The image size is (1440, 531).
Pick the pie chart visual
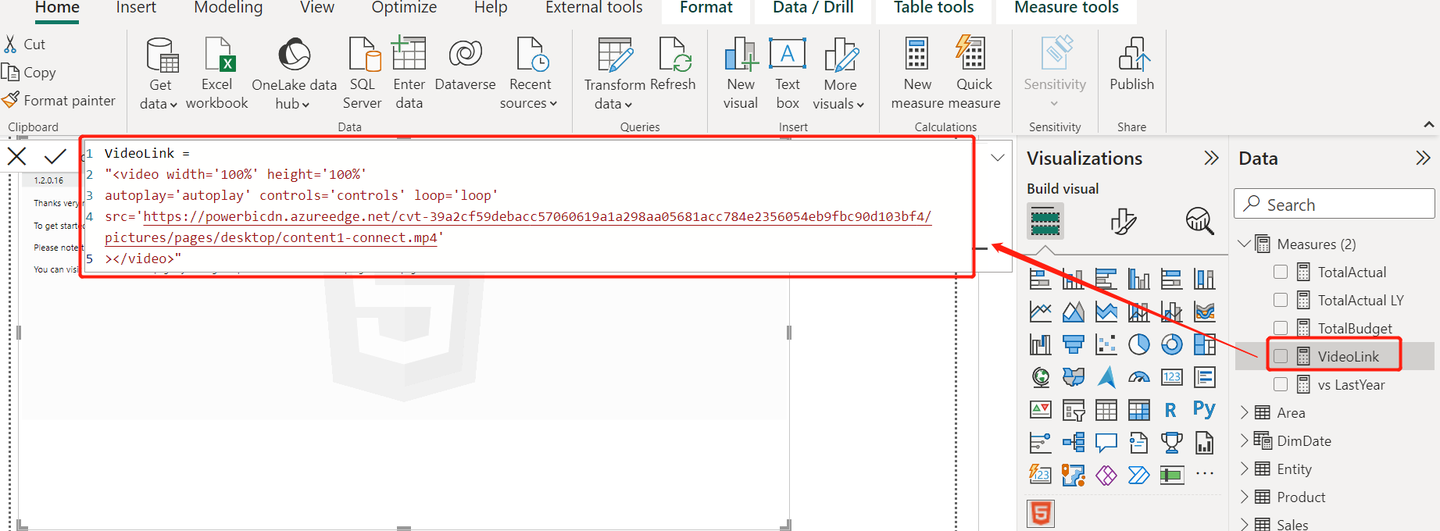[1138, 345]
